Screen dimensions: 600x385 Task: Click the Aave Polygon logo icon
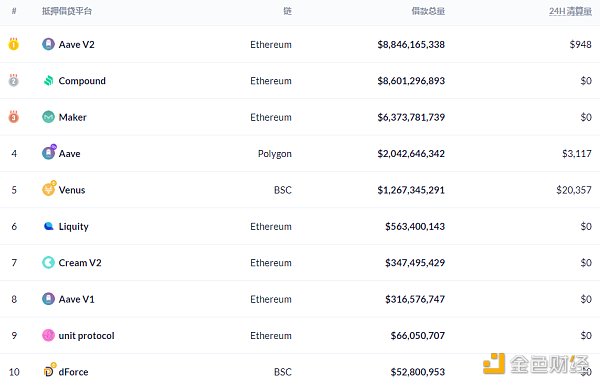coord(49,152)
